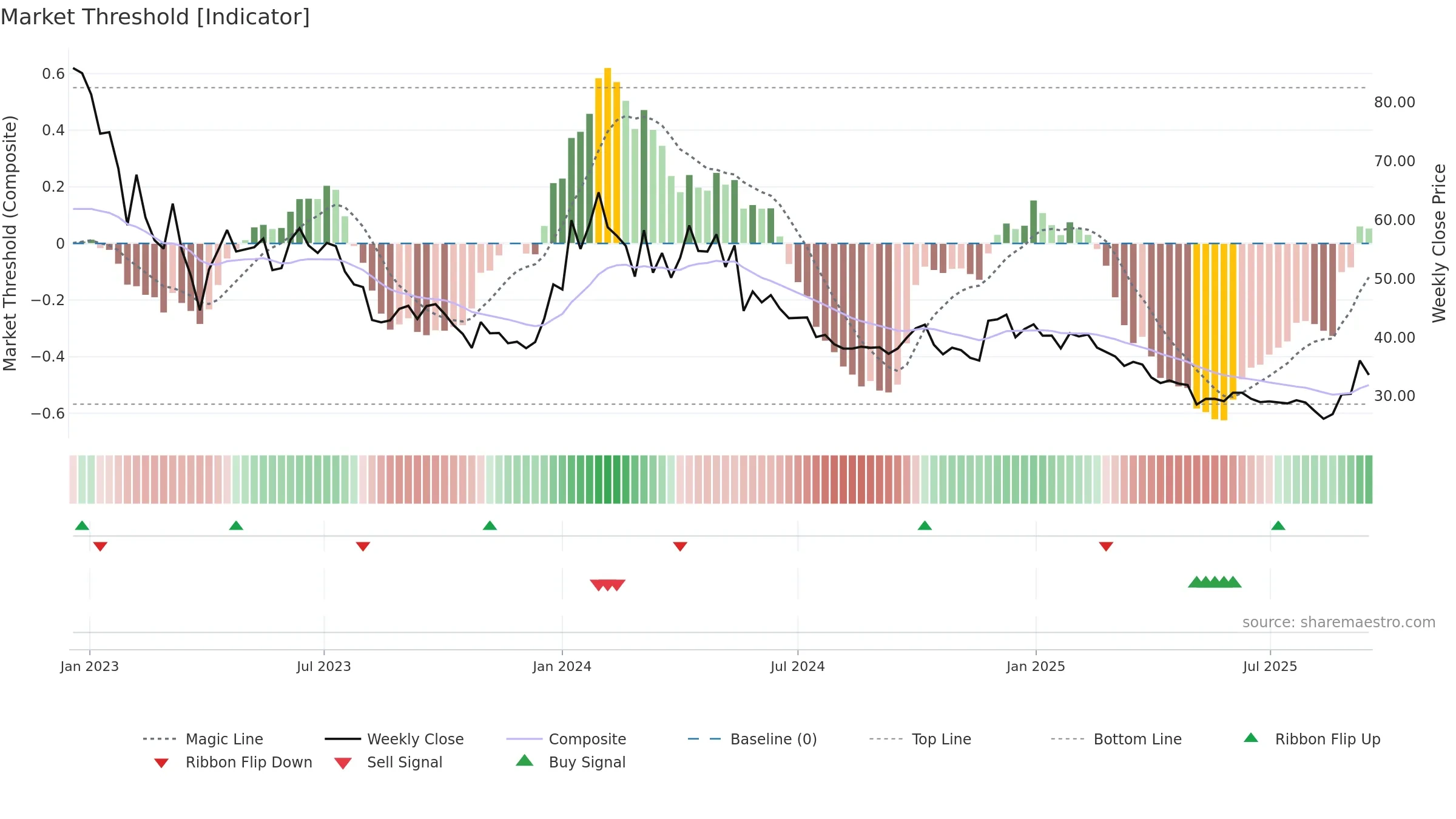
Task: Toggle the Buy Signal legend entry
Action: point(570,763)
